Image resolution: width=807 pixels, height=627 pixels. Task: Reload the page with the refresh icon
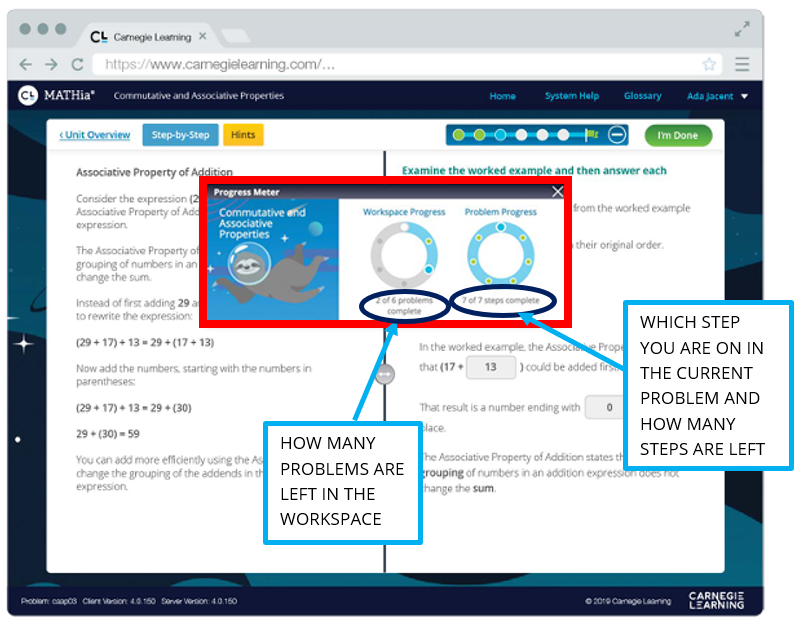point(77,64)
